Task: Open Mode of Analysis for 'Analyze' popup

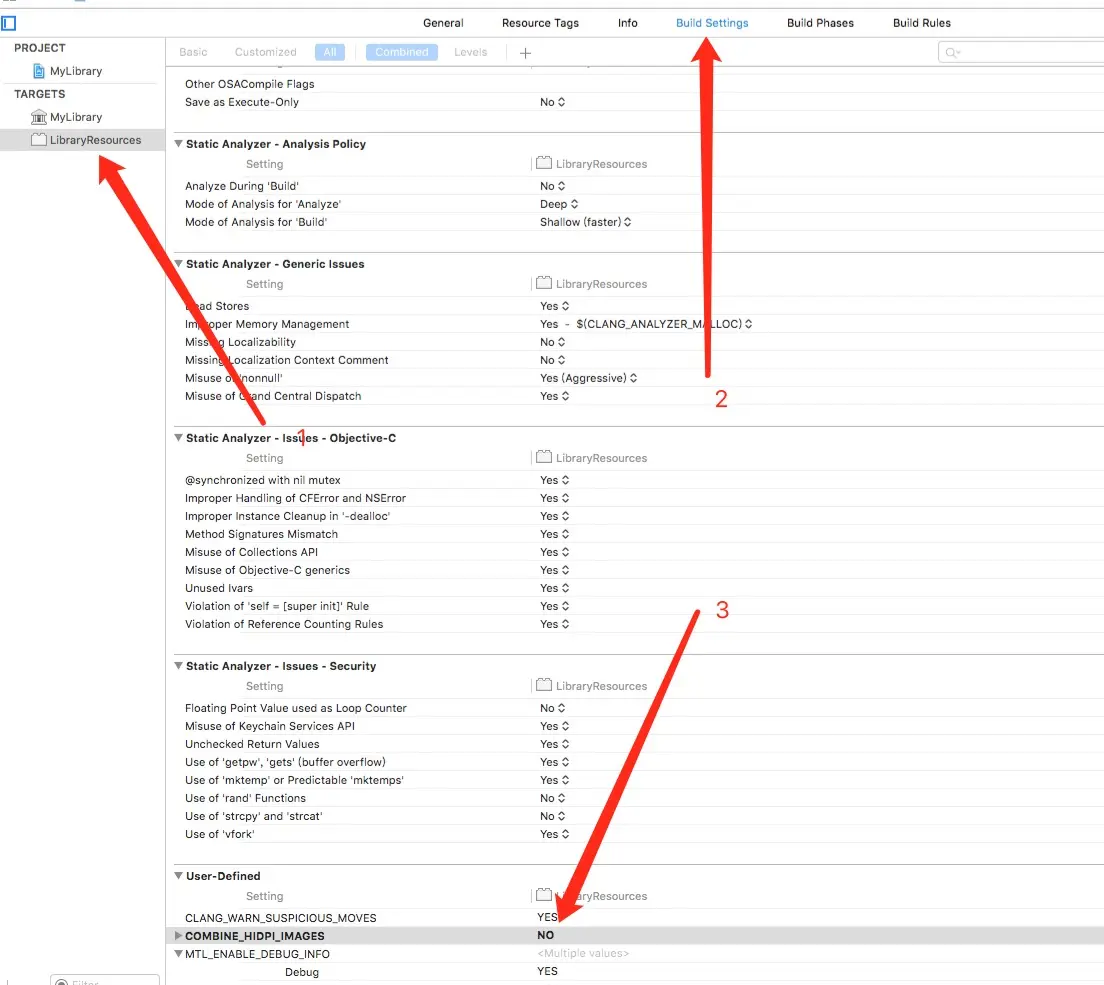Action: point(559,204)
